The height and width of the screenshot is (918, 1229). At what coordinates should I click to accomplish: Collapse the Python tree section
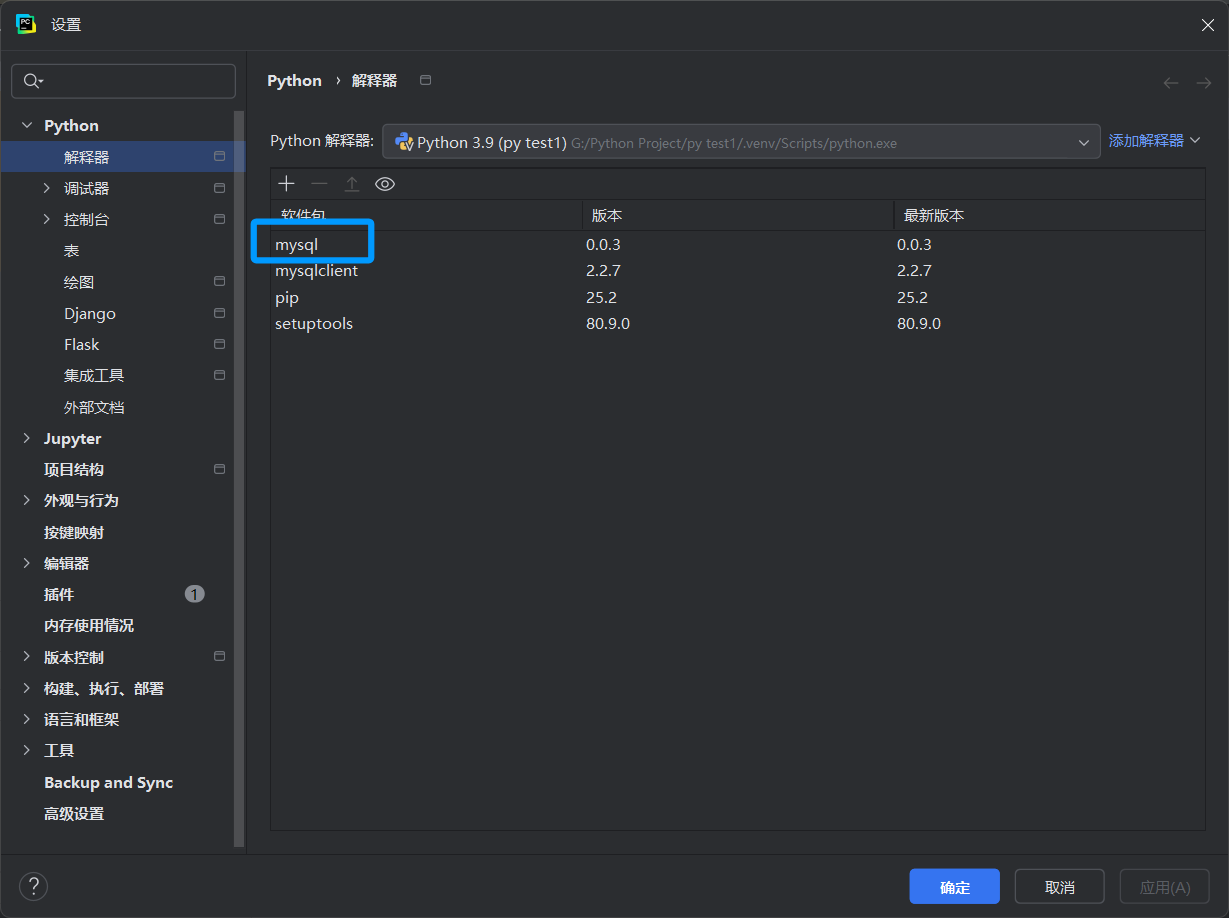pos(26,126)
